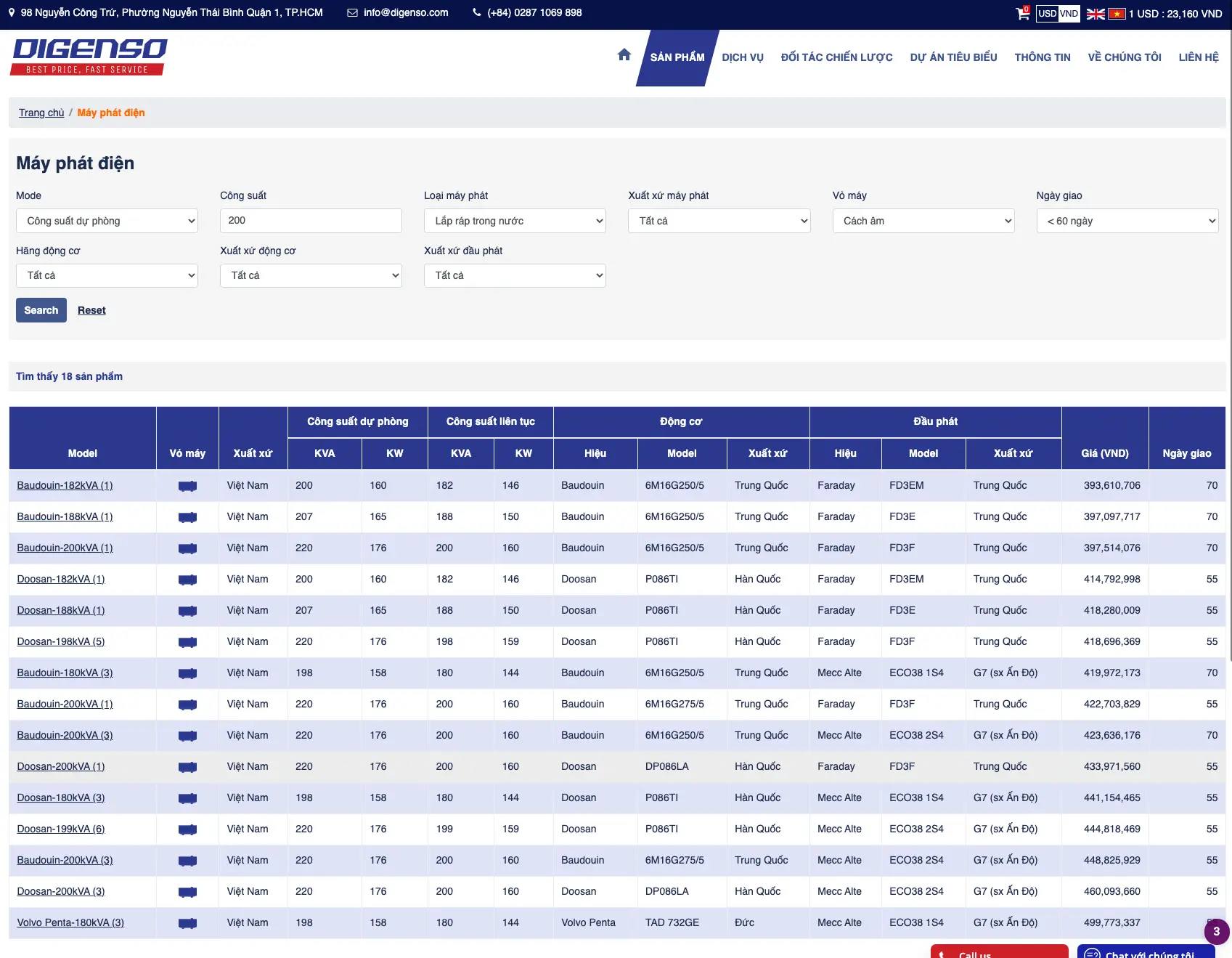Click enclosure icon for Volvo Penta-180kVA row
The image size is (1232, 958).
[187, 923]
